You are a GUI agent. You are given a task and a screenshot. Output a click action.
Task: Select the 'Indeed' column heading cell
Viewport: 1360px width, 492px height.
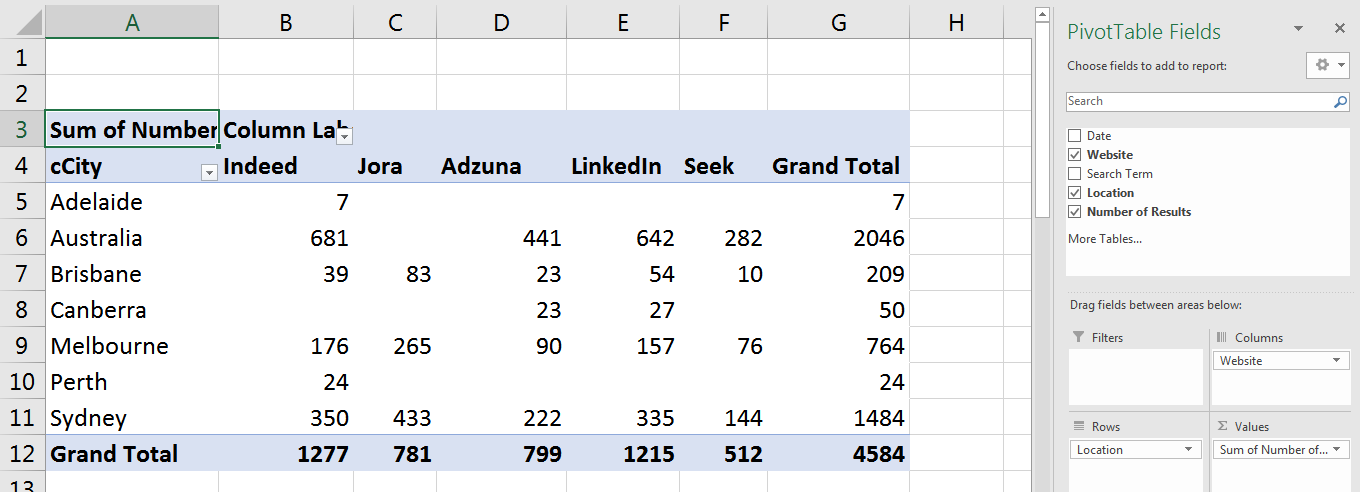[286, 165]
